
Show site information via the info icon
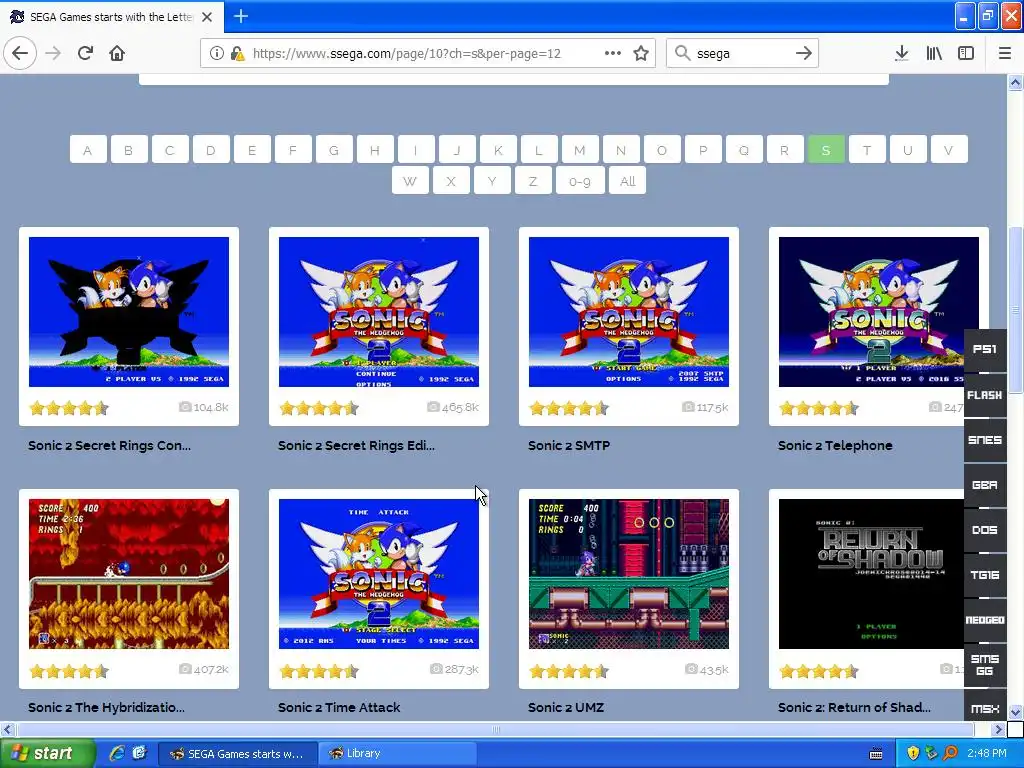point(216,53)
